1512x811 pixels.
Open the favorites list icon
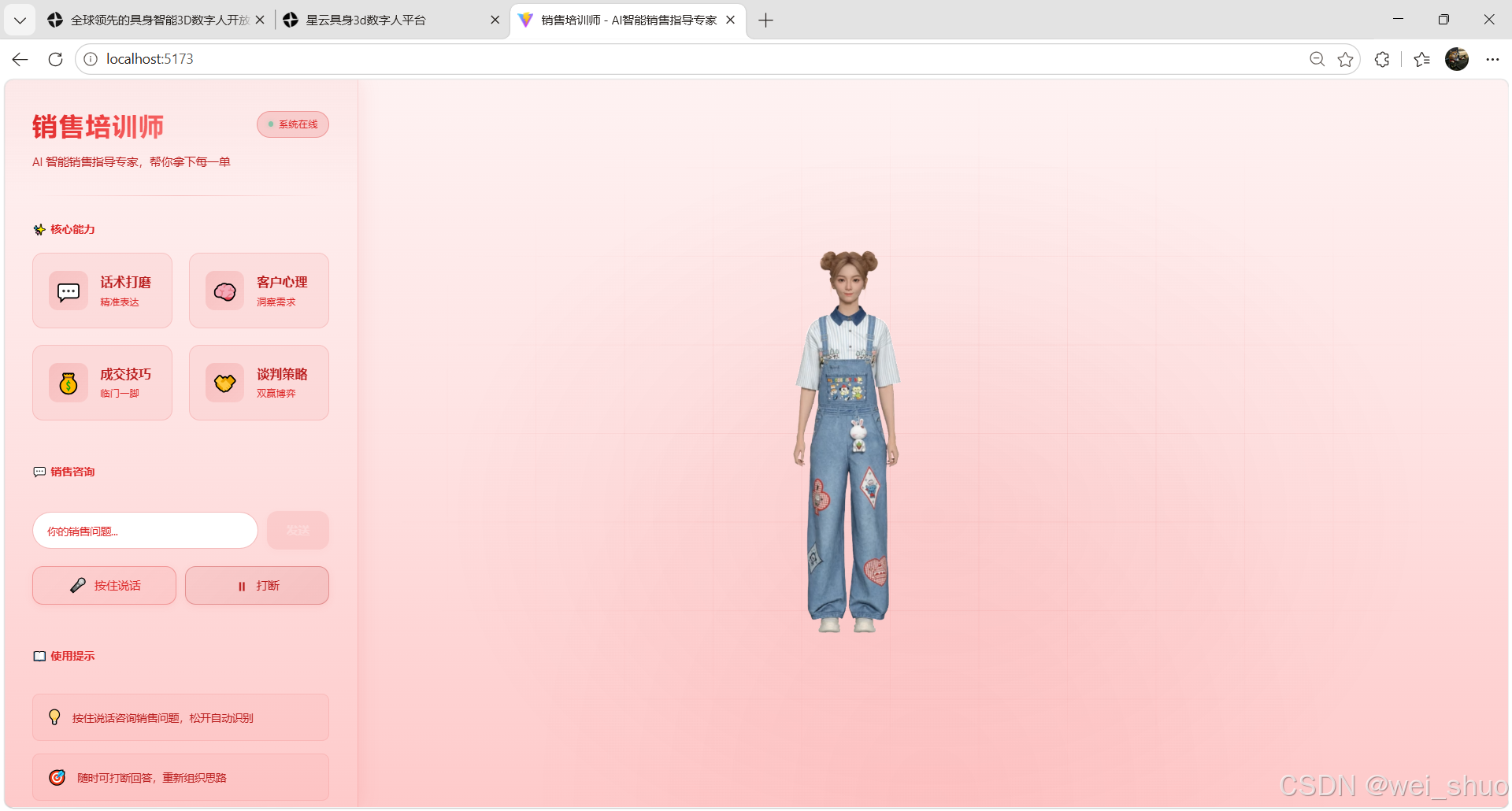coord(1421,59)
